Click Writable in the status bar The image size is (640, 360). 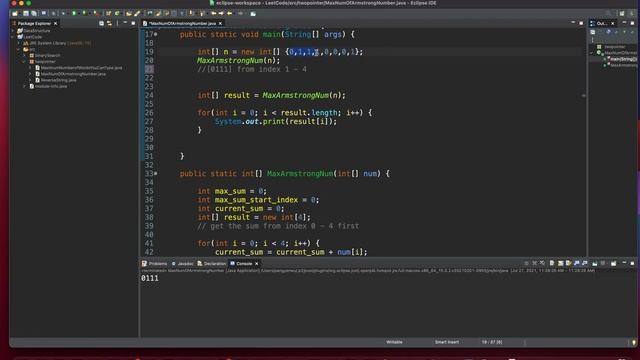point(394,342)
